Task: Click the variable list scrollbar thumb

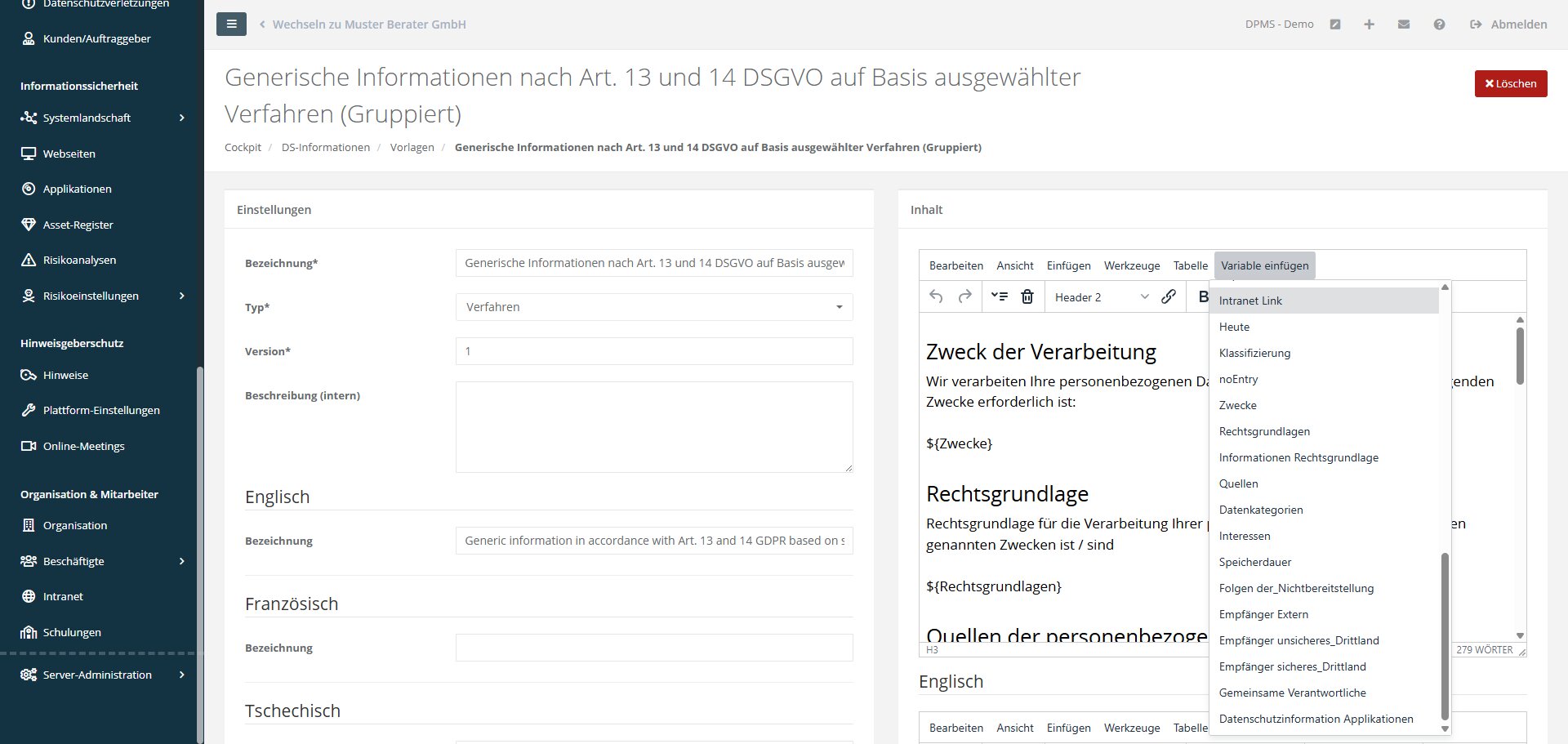Action: pos(1445,635)
